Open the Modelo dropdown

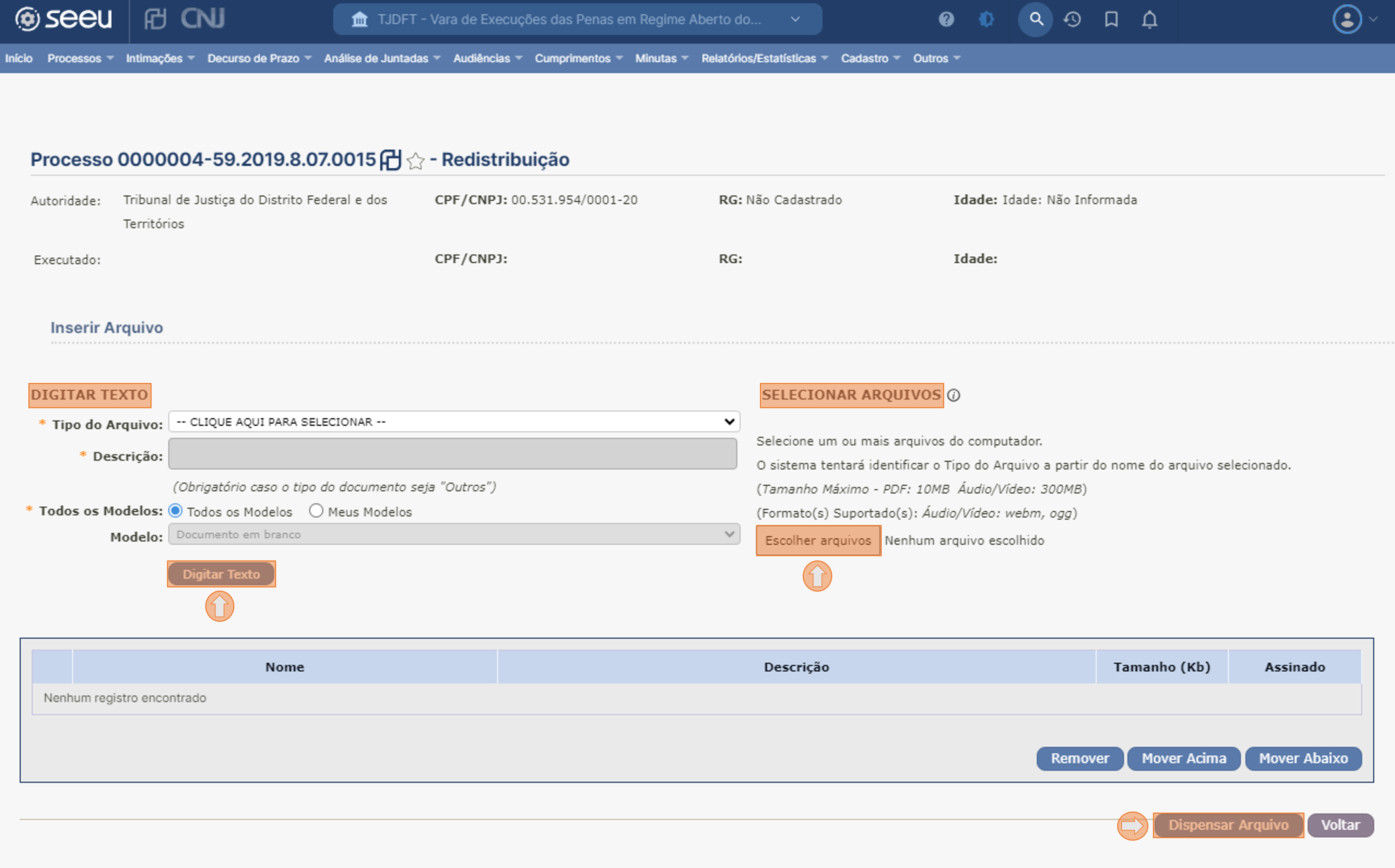point(454,534)
